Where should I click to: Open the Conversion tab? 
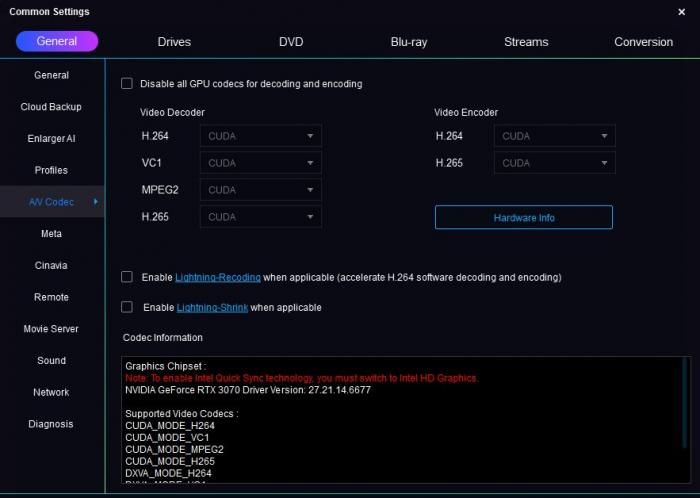(x=643, y=42)
